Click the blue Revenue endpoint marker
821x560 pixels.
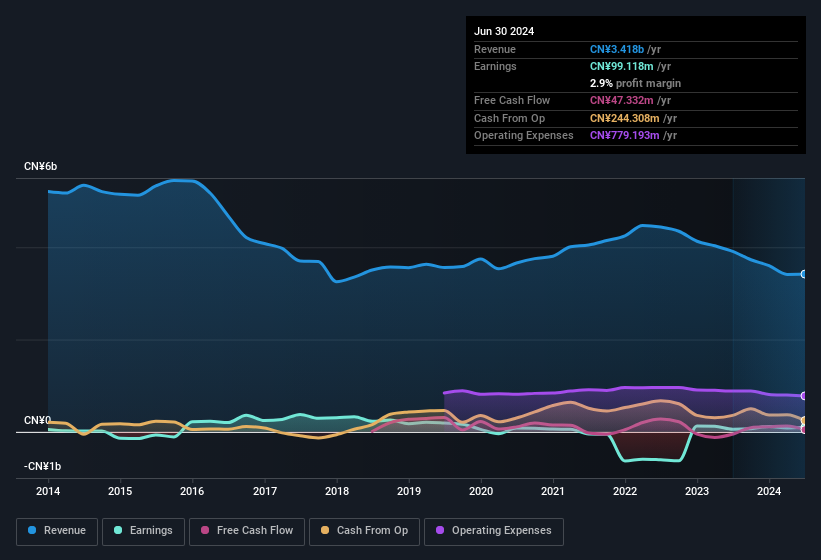tap(804, 274)
